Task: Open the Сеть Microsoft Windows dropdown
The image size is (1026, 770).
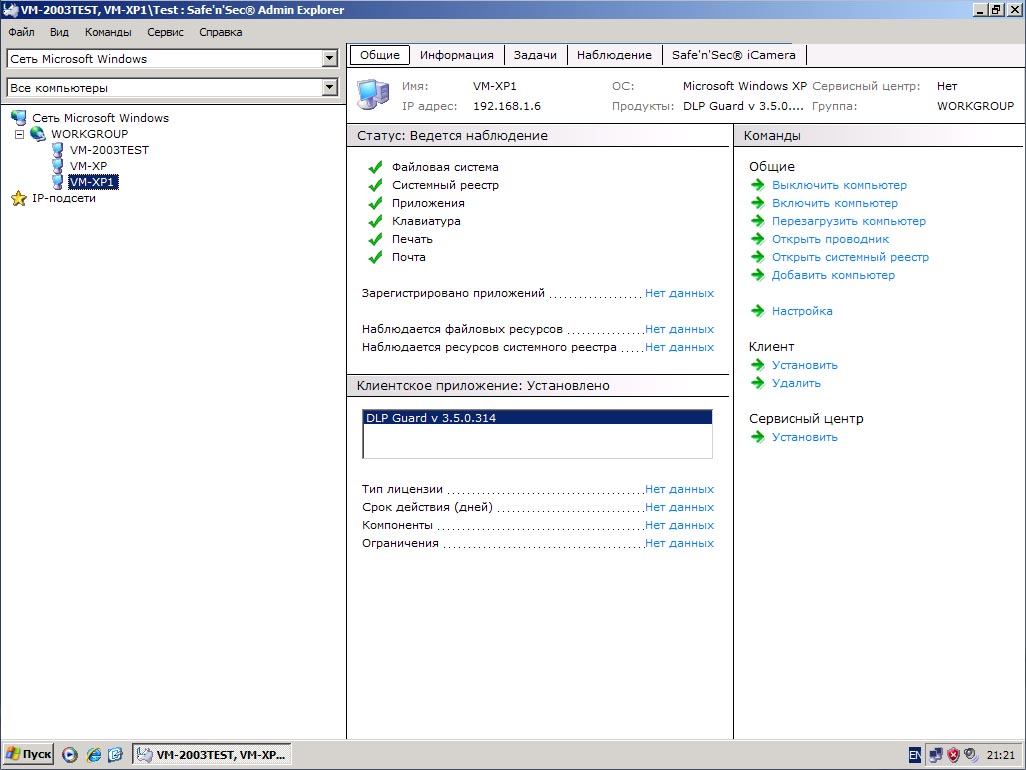Action: coord(330,58)
